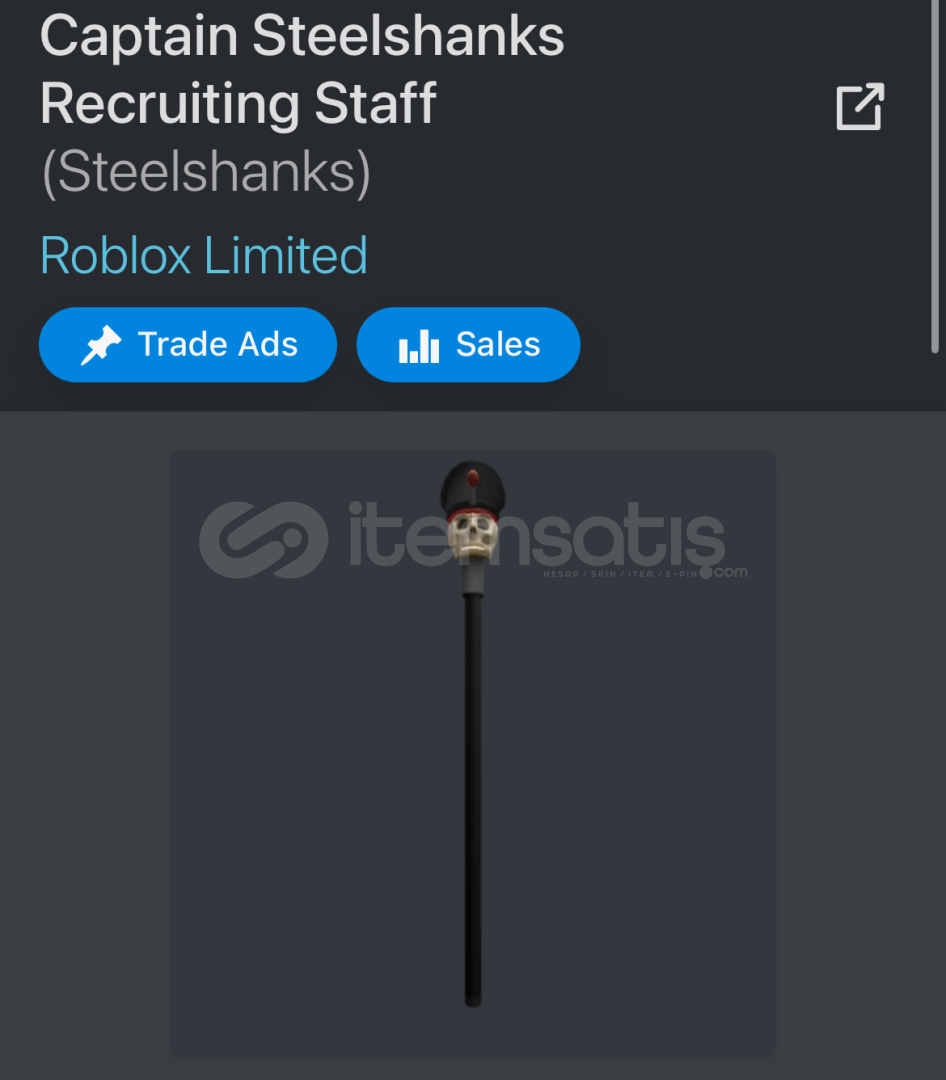Click the red gem on the hat
Image resolution: width=946 pixels, height=1080 pixels.
473,478
